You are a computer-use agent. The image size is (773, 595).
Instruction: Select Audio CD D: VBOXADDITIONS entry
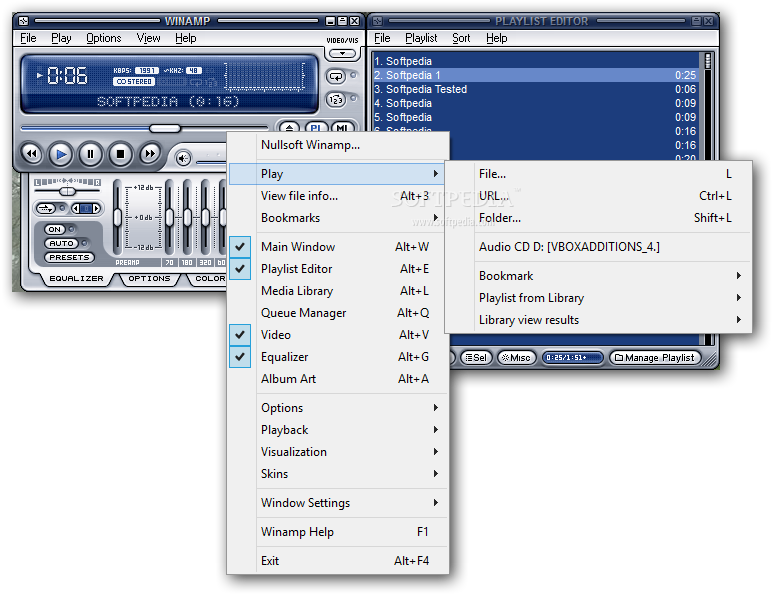point(598,246)
